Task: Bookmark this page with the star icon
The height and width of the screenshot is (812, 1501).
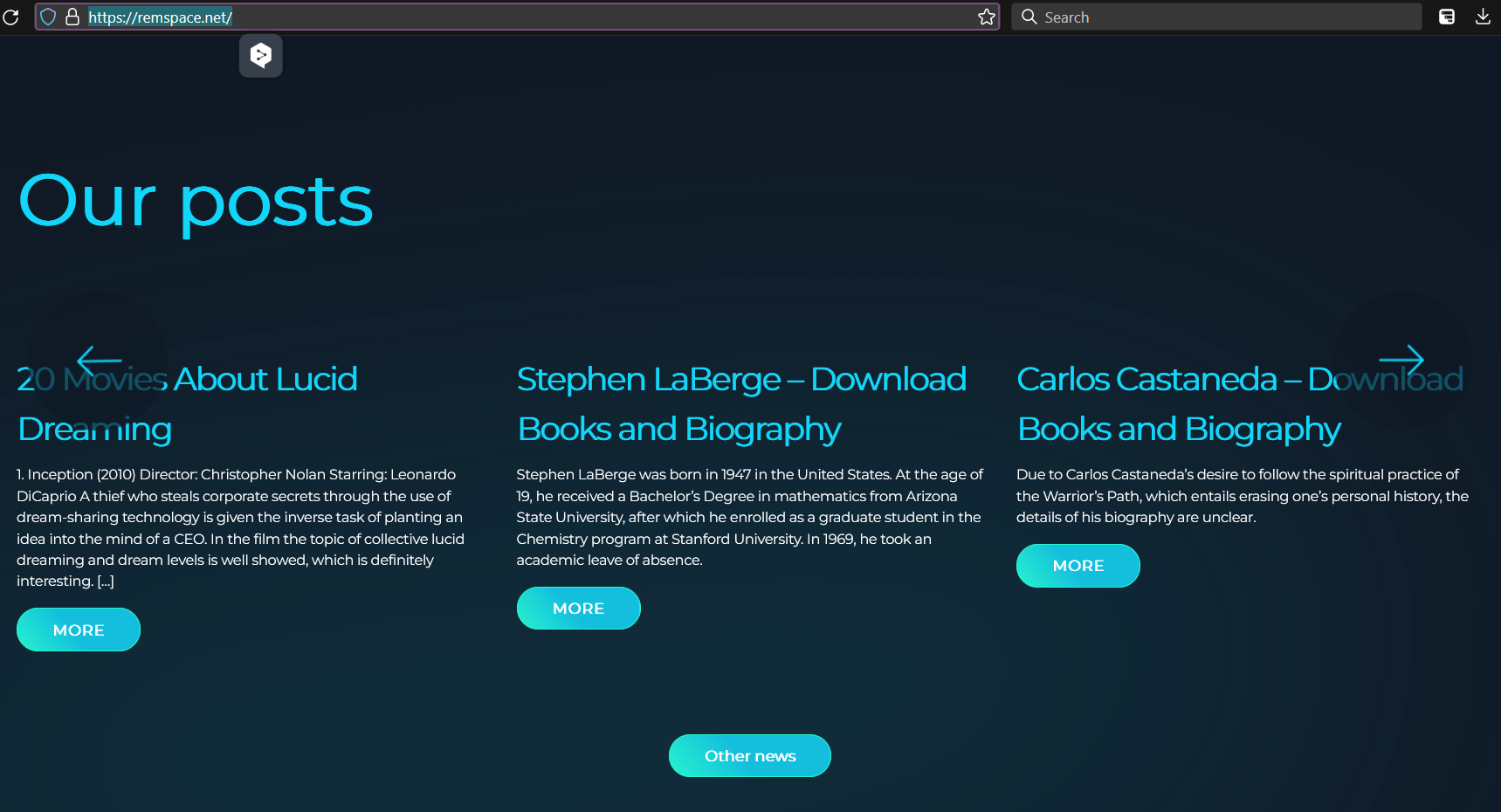Action: pyautogui.click(x=986, y=17)
